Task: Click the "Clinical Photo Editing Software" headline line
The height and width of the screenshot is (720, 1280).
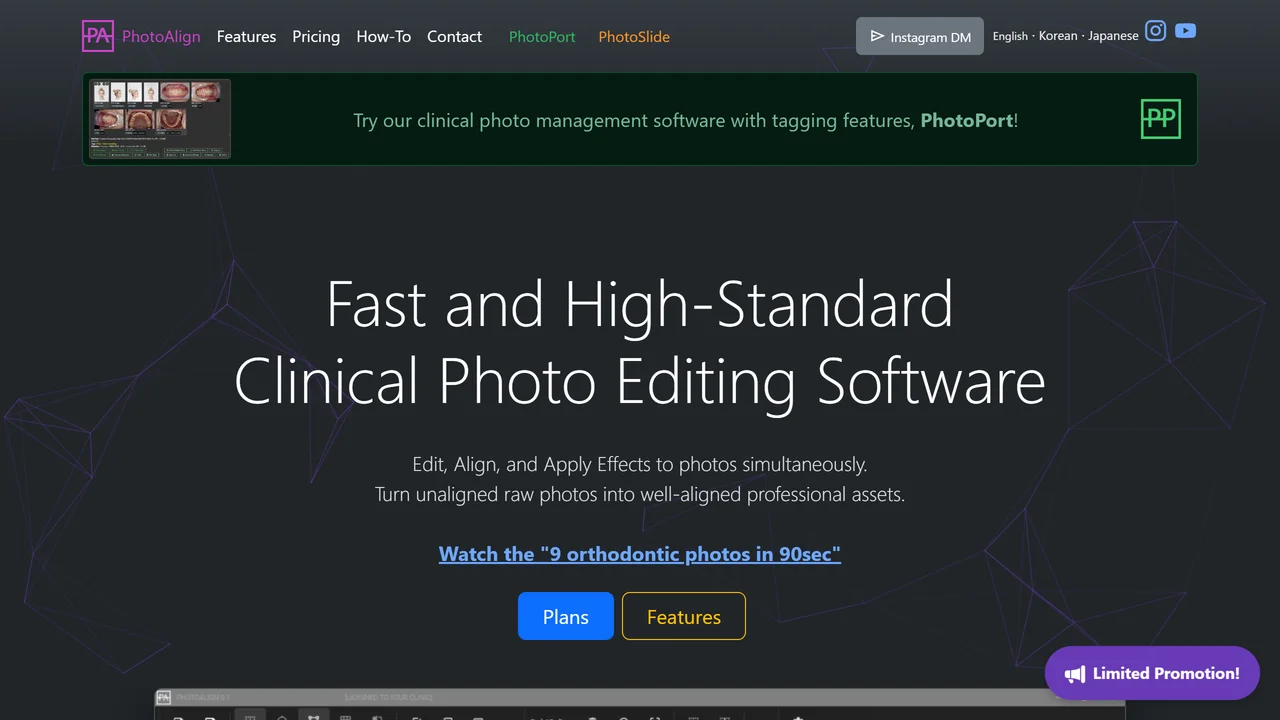Action: (640, 381)
